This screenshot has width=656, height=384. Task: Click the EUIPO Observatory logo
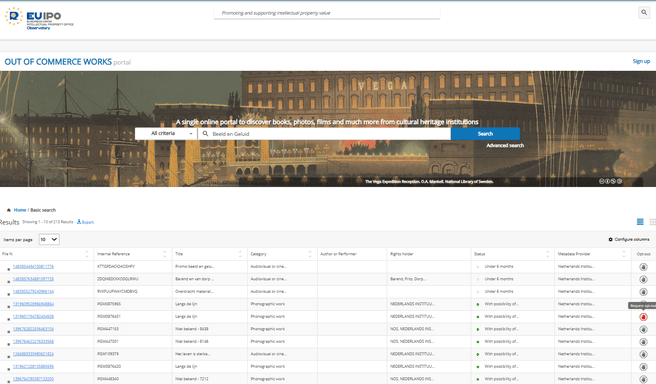(x=39, y=18)
